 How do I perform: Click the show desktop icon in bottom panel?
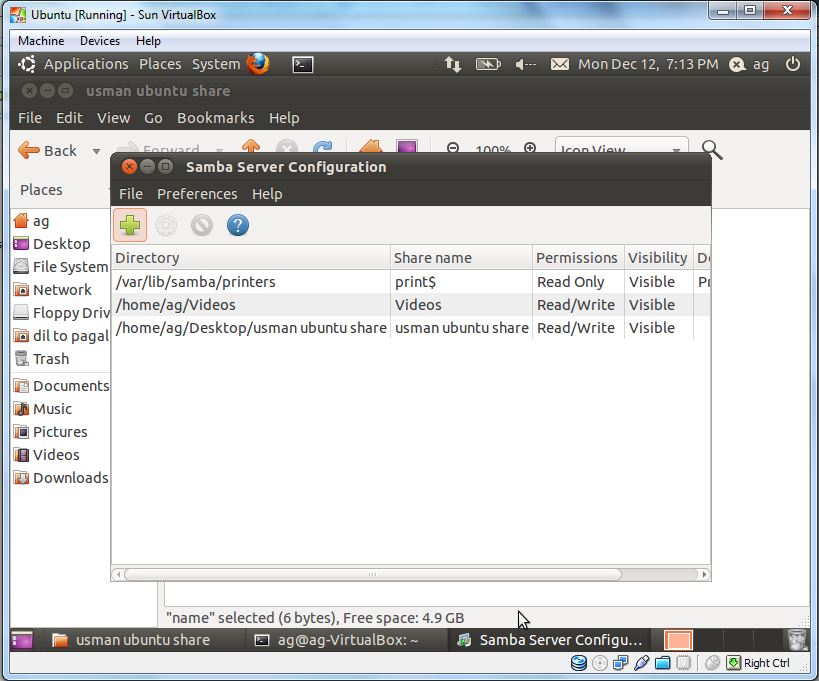click(22, 640)
